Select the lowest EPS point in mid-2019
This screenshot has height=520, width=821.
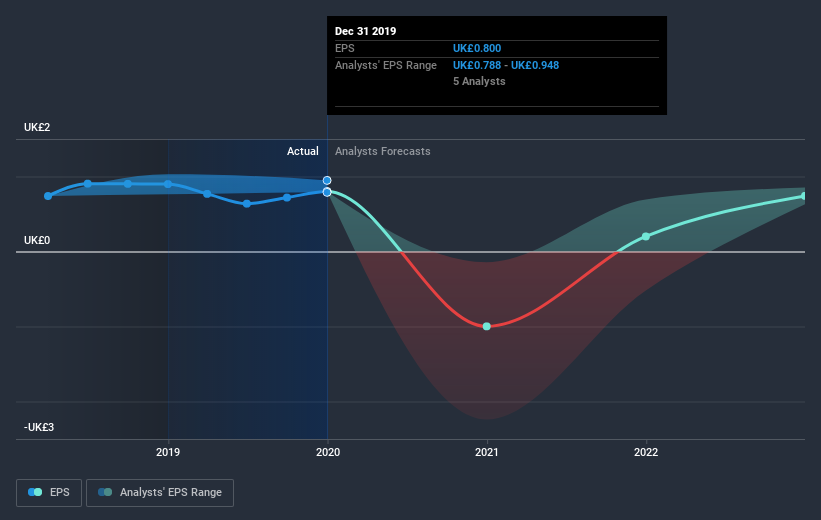[247, 204]
